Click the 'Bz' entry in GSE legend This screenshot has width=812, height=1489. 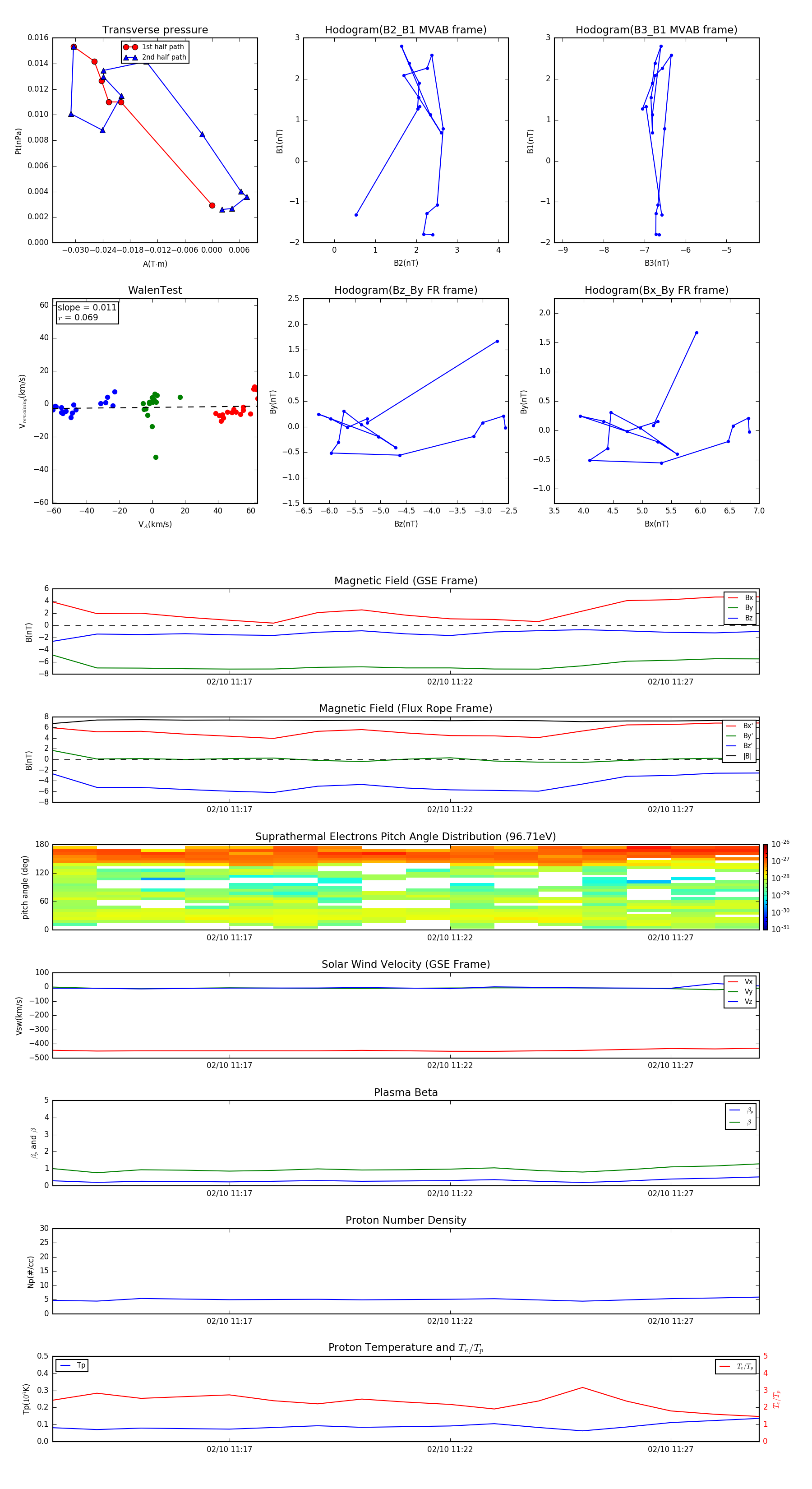point(741,618)
